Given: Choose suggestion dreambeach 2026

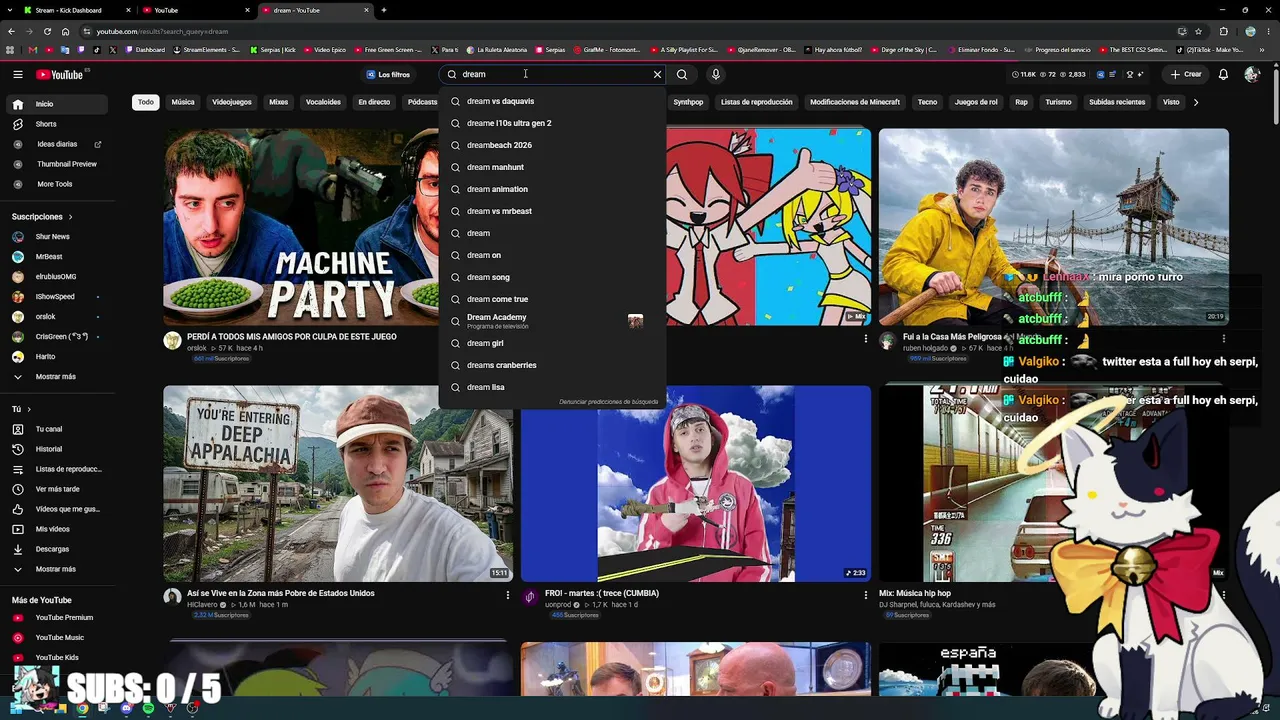Looking at the screenshot, I should [552, 145].
